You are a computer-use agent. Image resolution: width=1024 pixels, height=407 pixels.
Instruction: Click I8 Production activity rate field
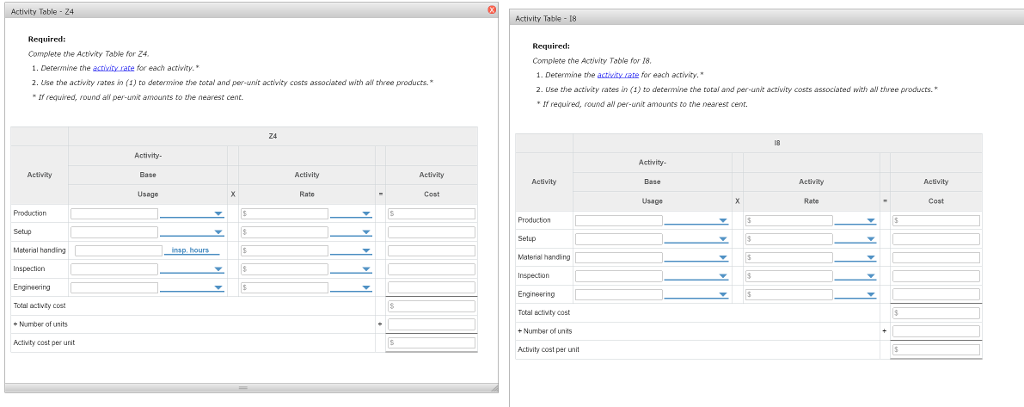(x=789, y=221)
